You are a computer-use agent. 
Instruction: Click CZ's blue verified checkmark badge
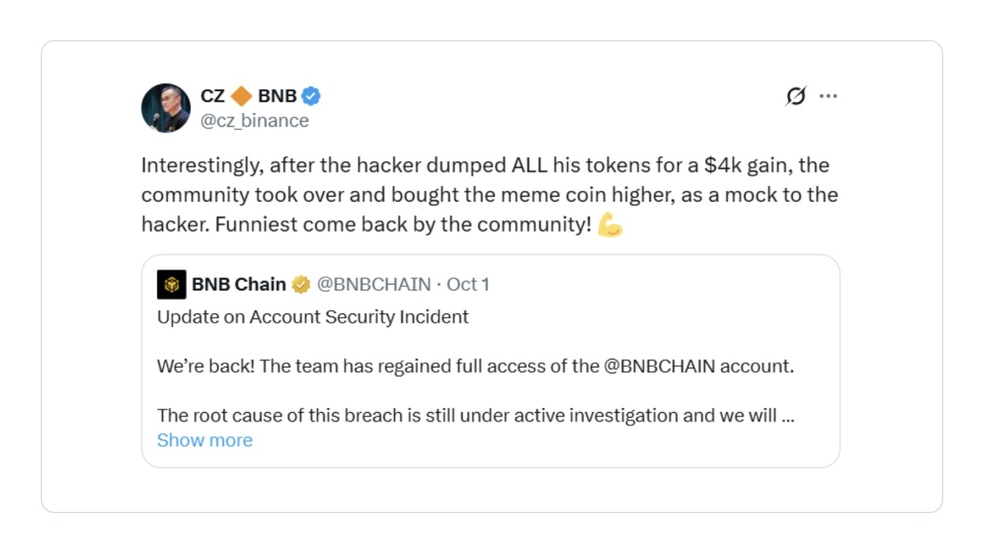point(311,96)
